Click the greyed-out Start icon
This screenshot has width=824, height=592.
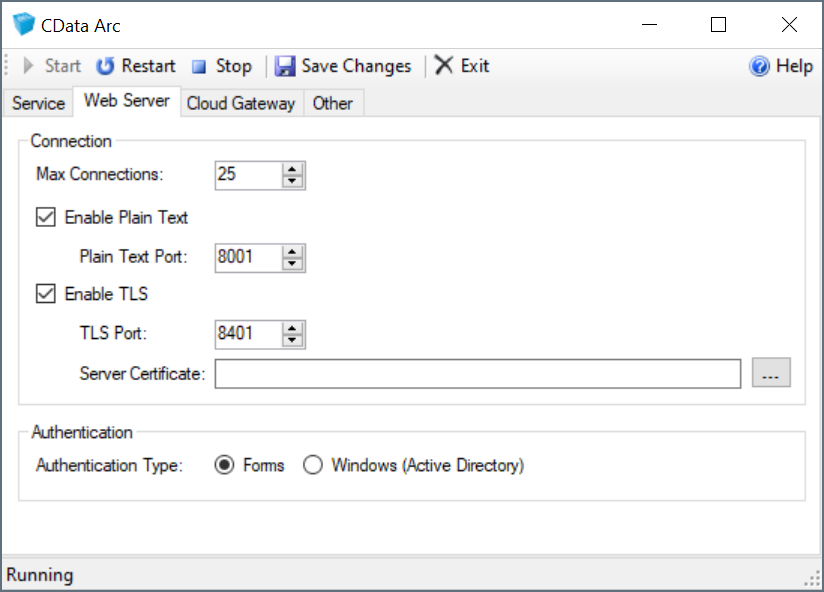(29, 66)
